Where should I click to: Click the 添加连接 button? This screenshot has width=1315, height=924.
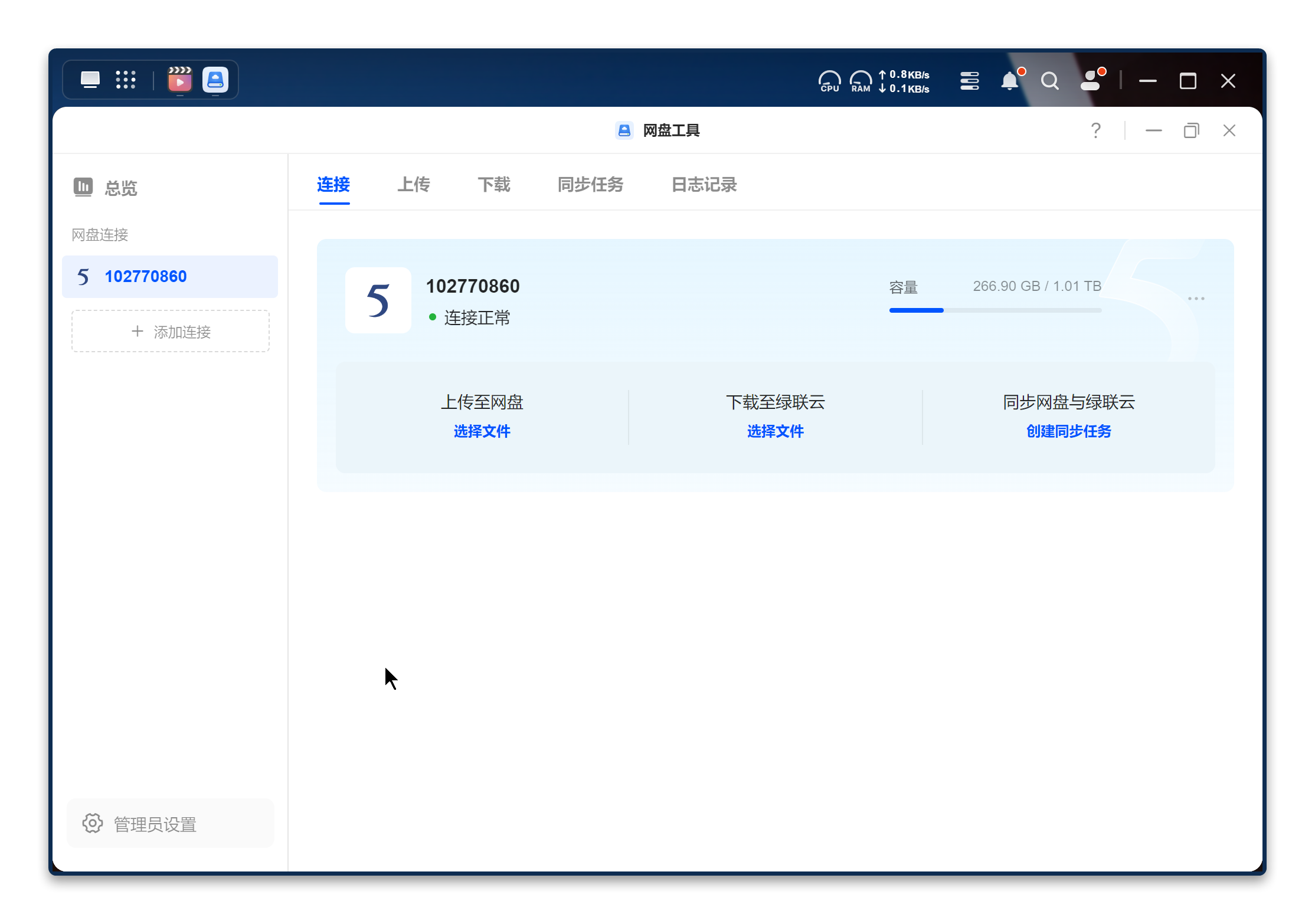click(x=171, y=332)
